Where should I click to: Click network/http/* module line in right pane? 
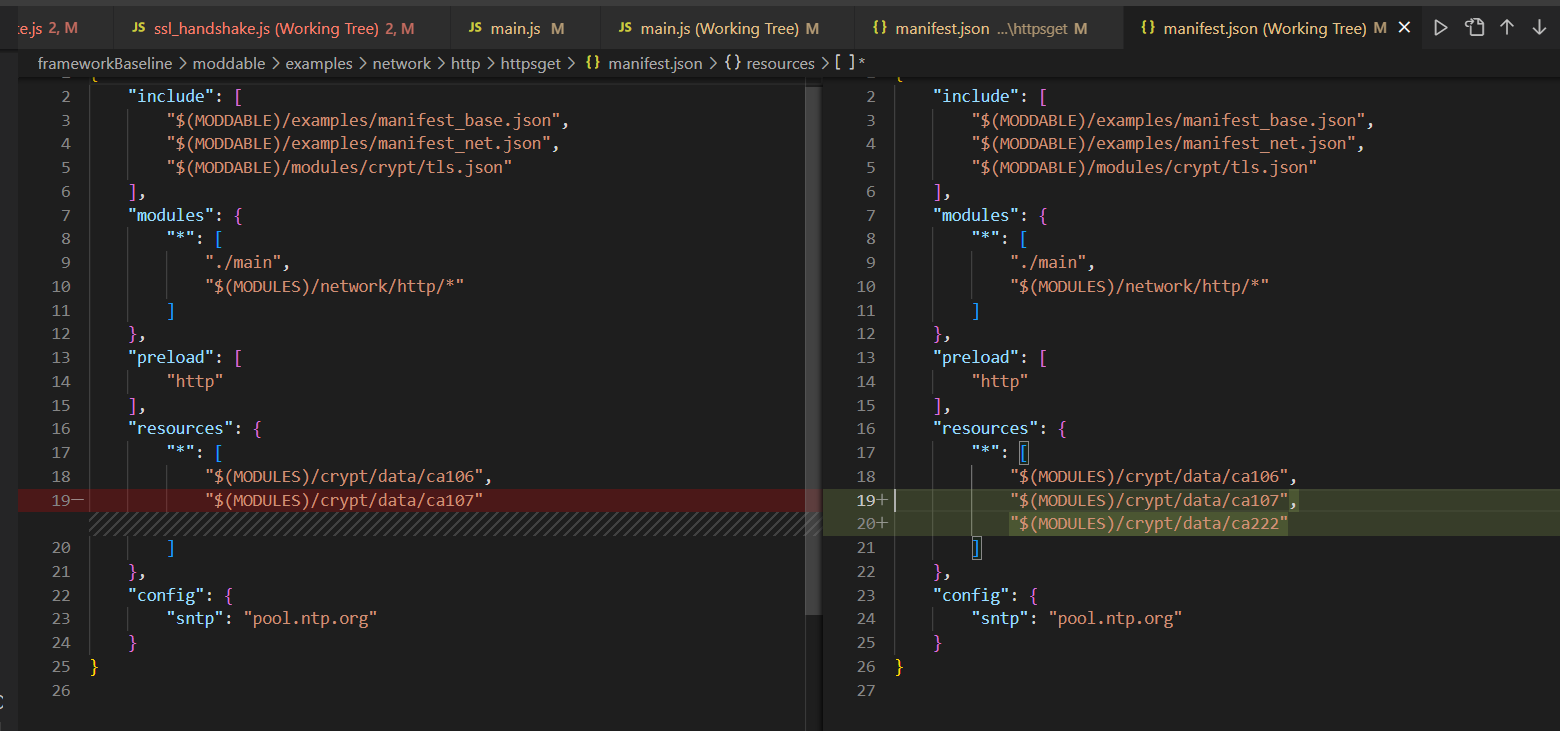tap(1140, 286)
